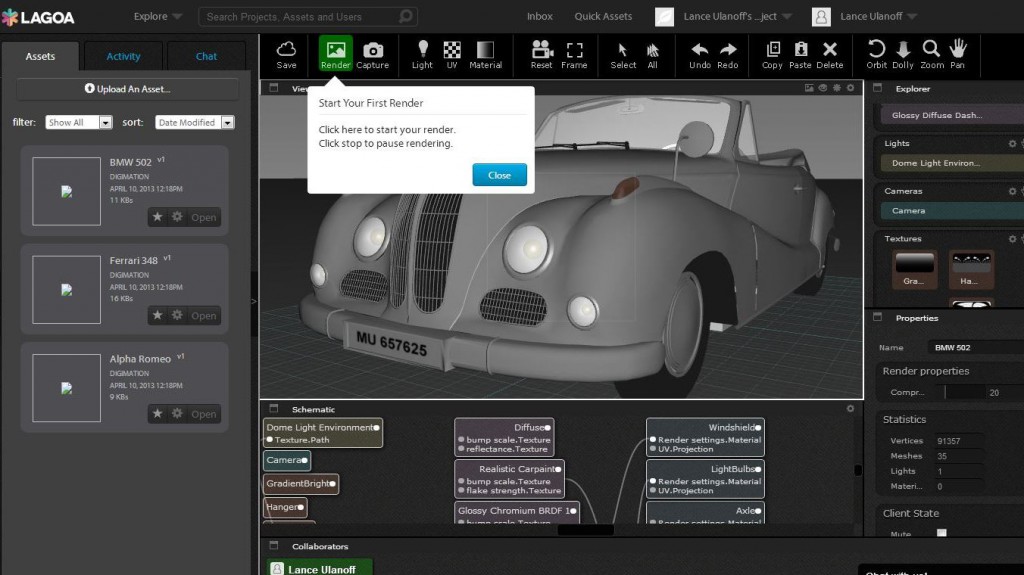Frame the scene with the Frame tool
The image size is (1024, 575).
(574, 54)
